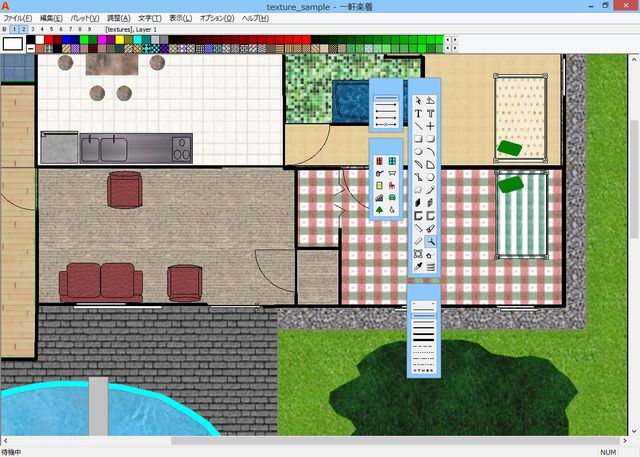Pick the small house icon tool

[430, 254]
